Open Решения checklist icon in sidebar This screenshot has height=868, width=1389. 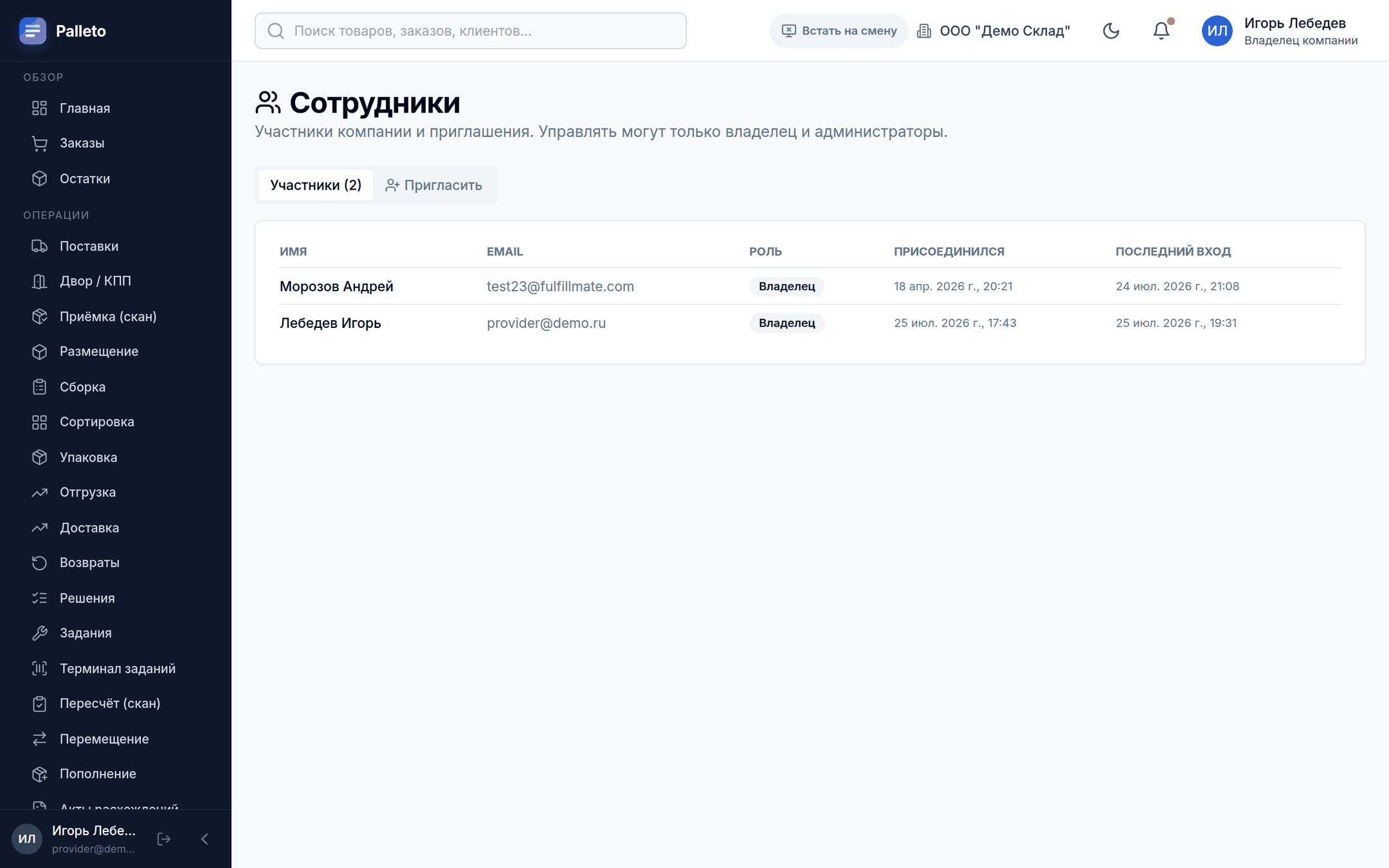[40, 598]
